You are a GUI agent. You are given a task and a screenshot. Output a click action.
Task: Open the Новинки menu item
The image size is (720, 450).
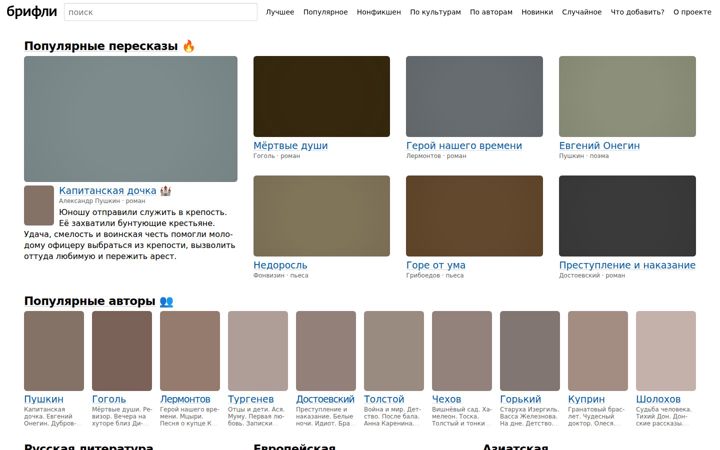(x=537, y=12)
